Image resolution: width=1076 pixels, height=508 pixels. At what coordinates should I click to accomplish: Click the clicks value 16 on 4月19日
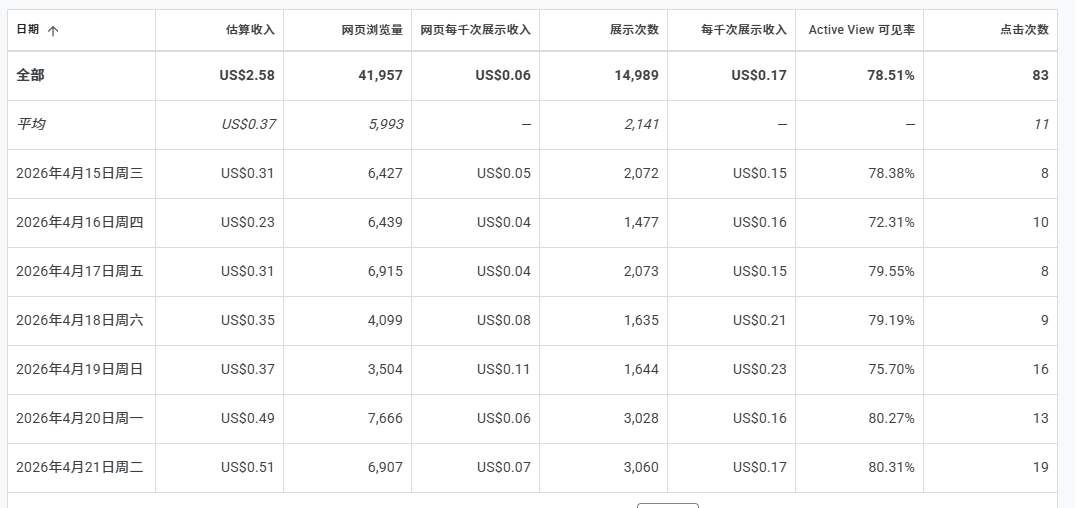[x=1041, y=369]
